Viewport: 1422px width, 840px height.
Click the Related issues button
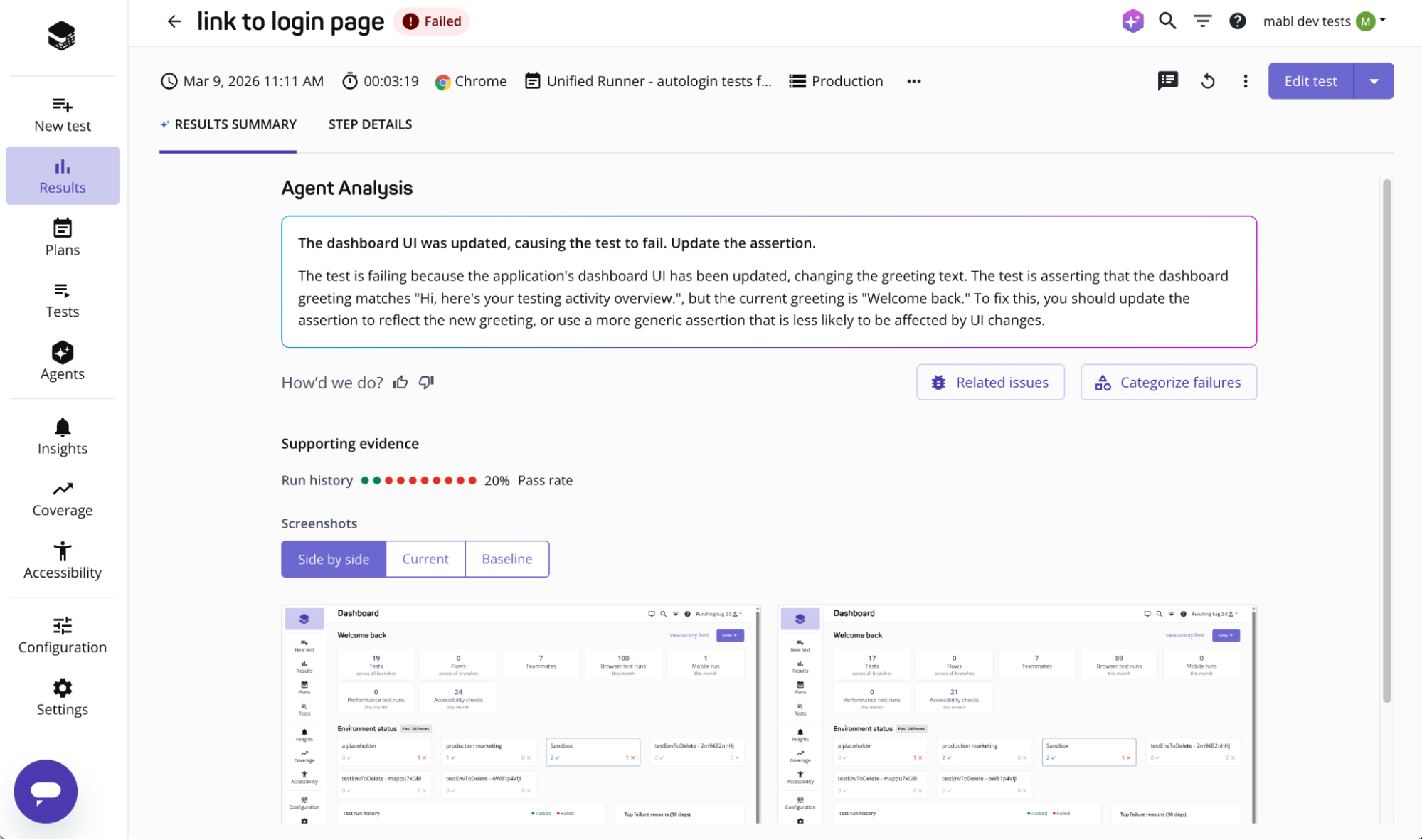(990, 383)
